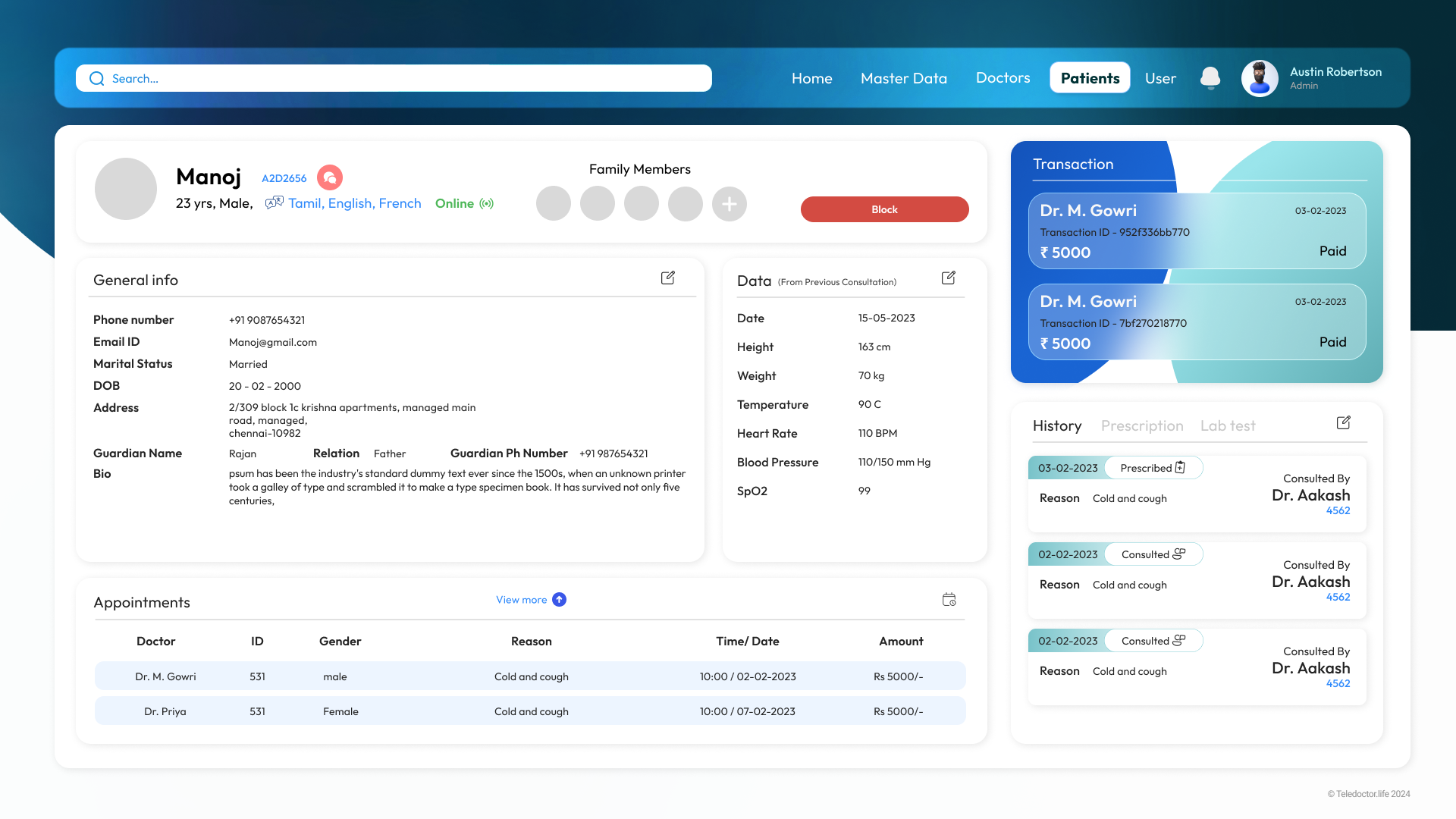Select the first family member avatar
Viewport: 1456px width, 819px height.
pos(554,204)
